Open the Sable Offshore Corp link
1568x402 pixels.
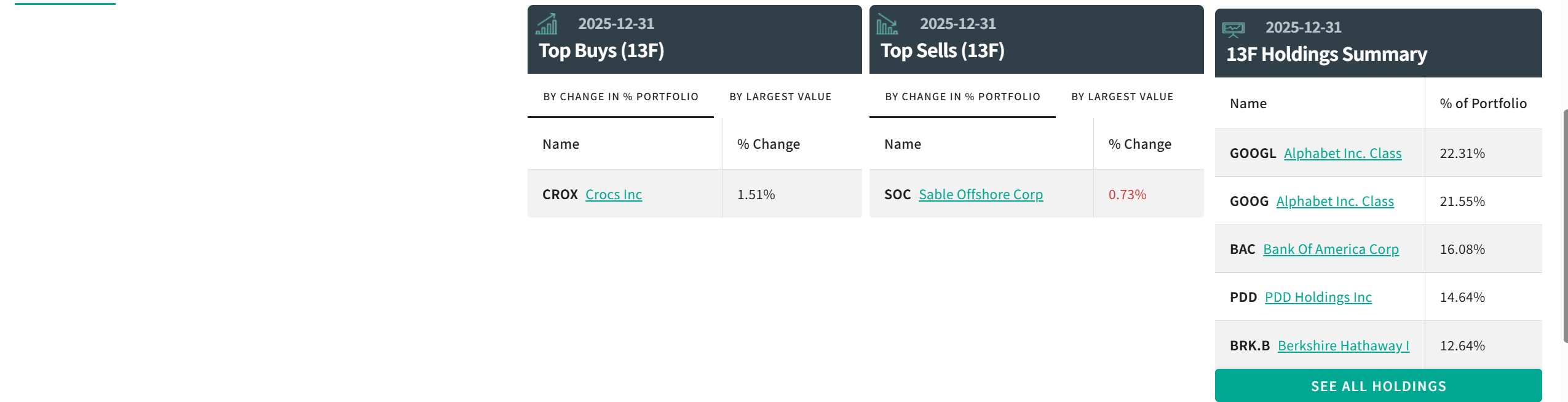pos(980,194)
